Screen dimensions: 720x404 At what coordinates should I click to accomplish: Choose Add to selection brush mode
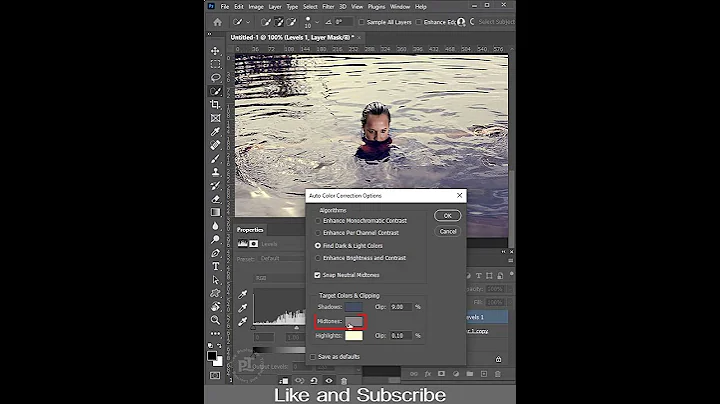279,22
